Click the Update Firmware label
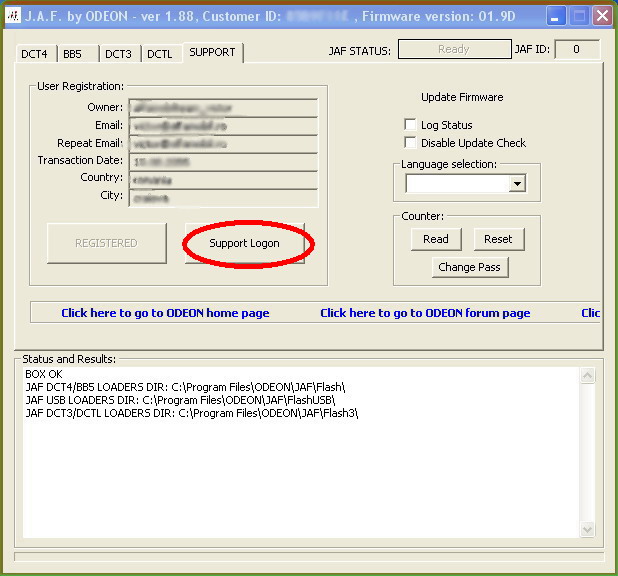 [x=462, y=97]
